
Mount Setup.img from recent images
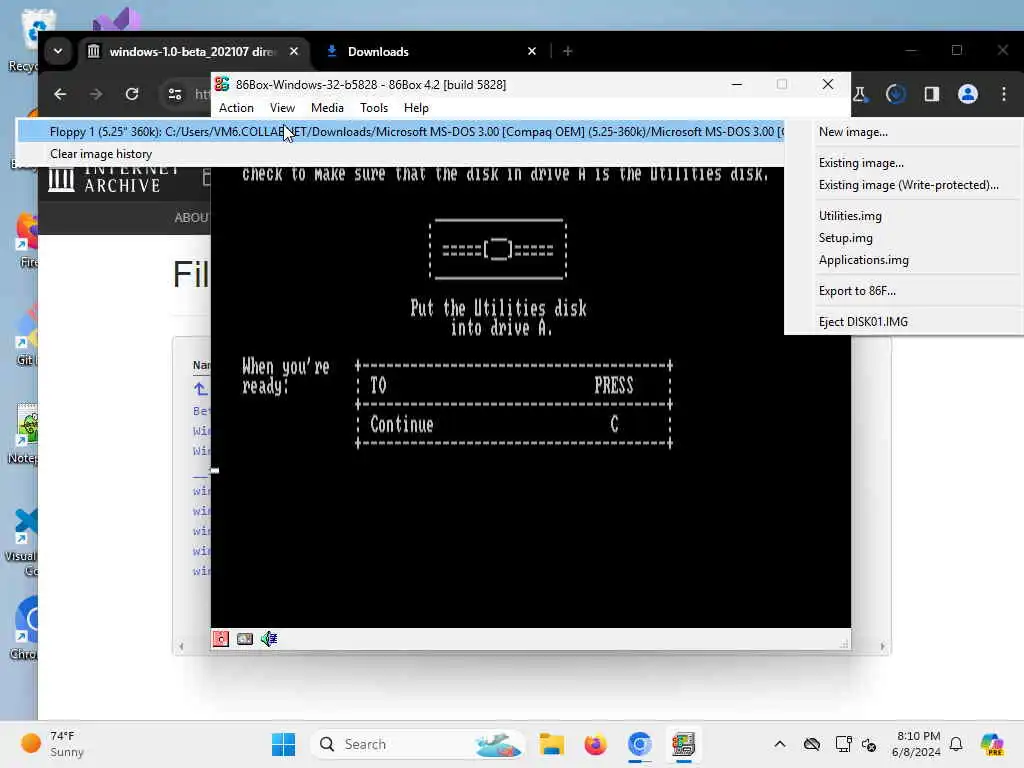(x=904, y=238)
